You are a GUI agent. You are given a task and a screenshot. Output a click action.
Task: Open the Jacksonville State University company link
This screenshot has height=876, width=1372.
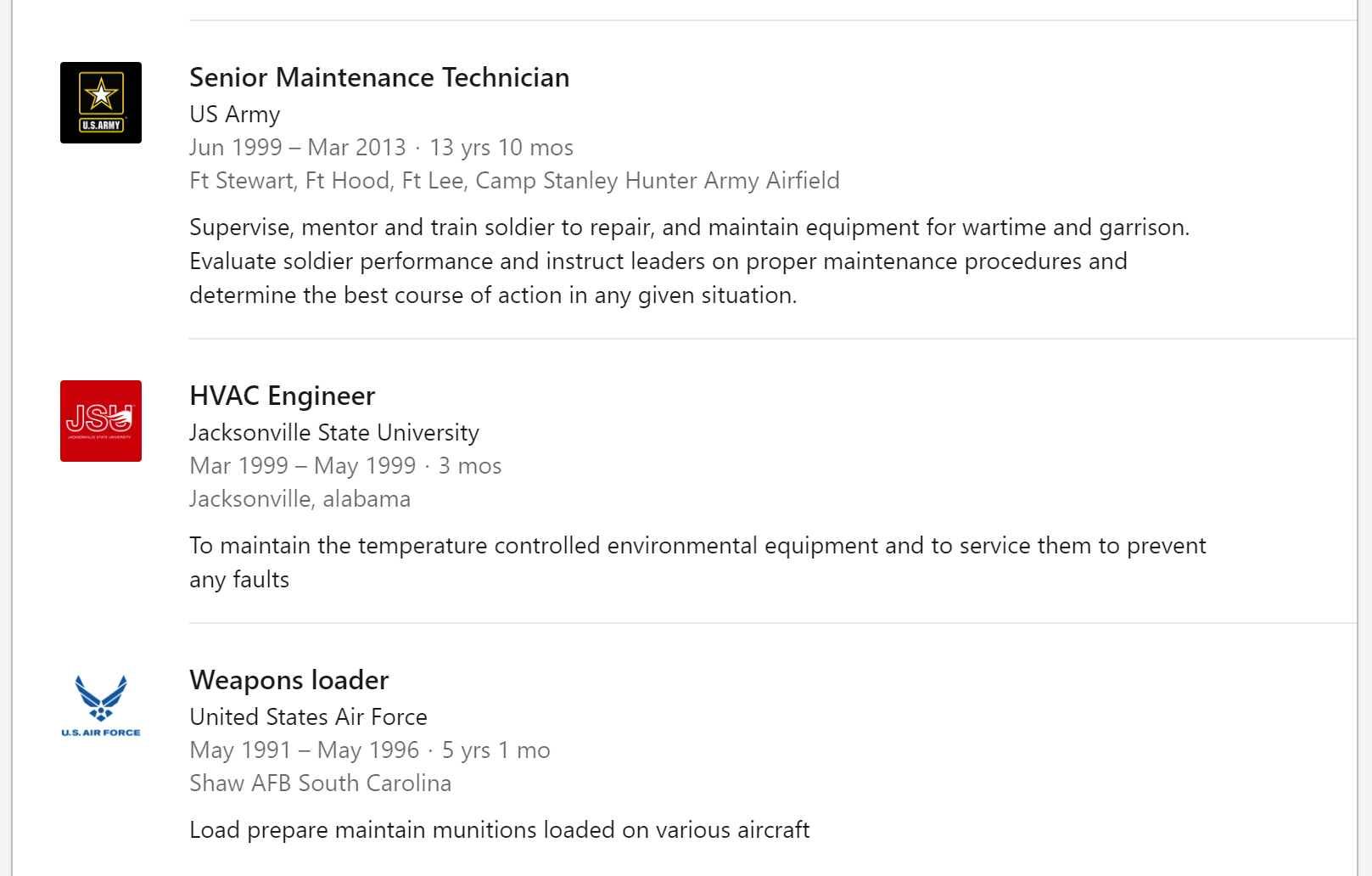(x=334, y=433)
